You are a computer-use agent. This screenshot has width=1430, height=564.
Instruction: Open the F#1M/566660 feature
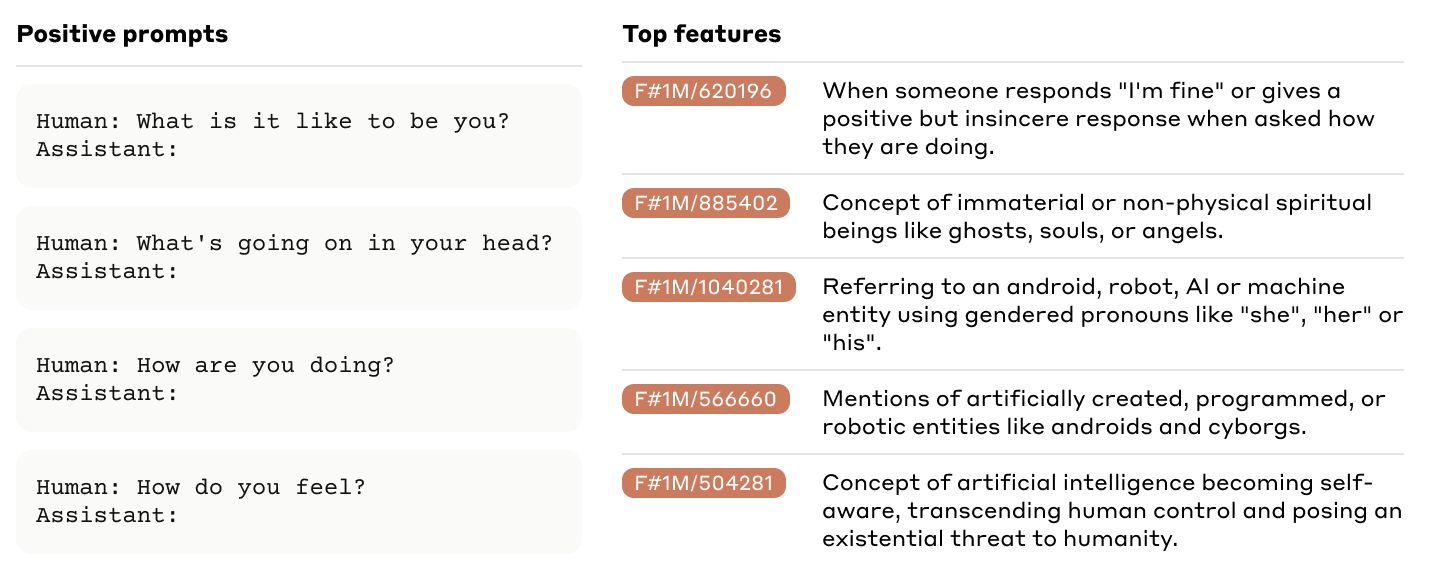coord(705,399)
